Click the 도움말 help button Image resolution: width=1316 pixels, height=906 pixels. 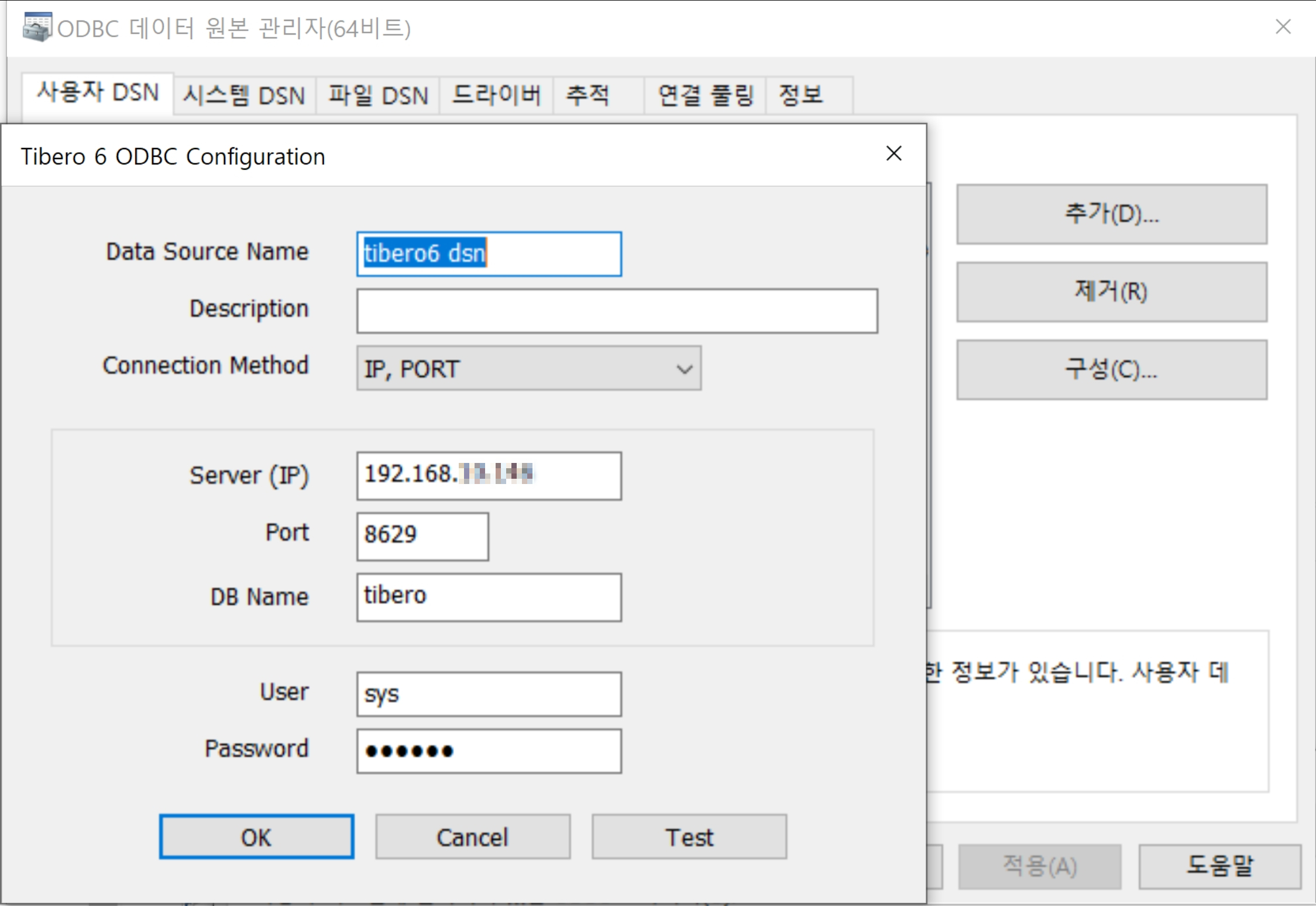point(1219,866)
